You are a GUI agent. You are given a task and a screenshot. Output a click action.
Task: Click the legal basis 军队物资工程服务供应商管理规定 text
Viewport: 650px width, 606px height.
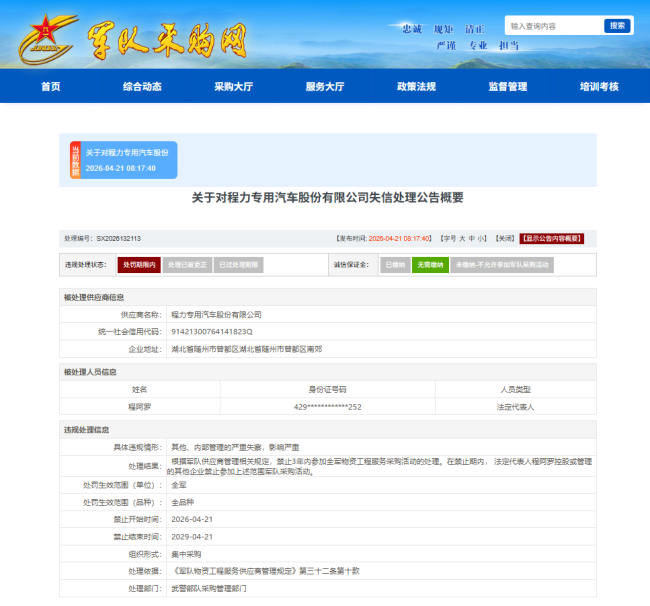pyautogui.click(x=266, y=571)
